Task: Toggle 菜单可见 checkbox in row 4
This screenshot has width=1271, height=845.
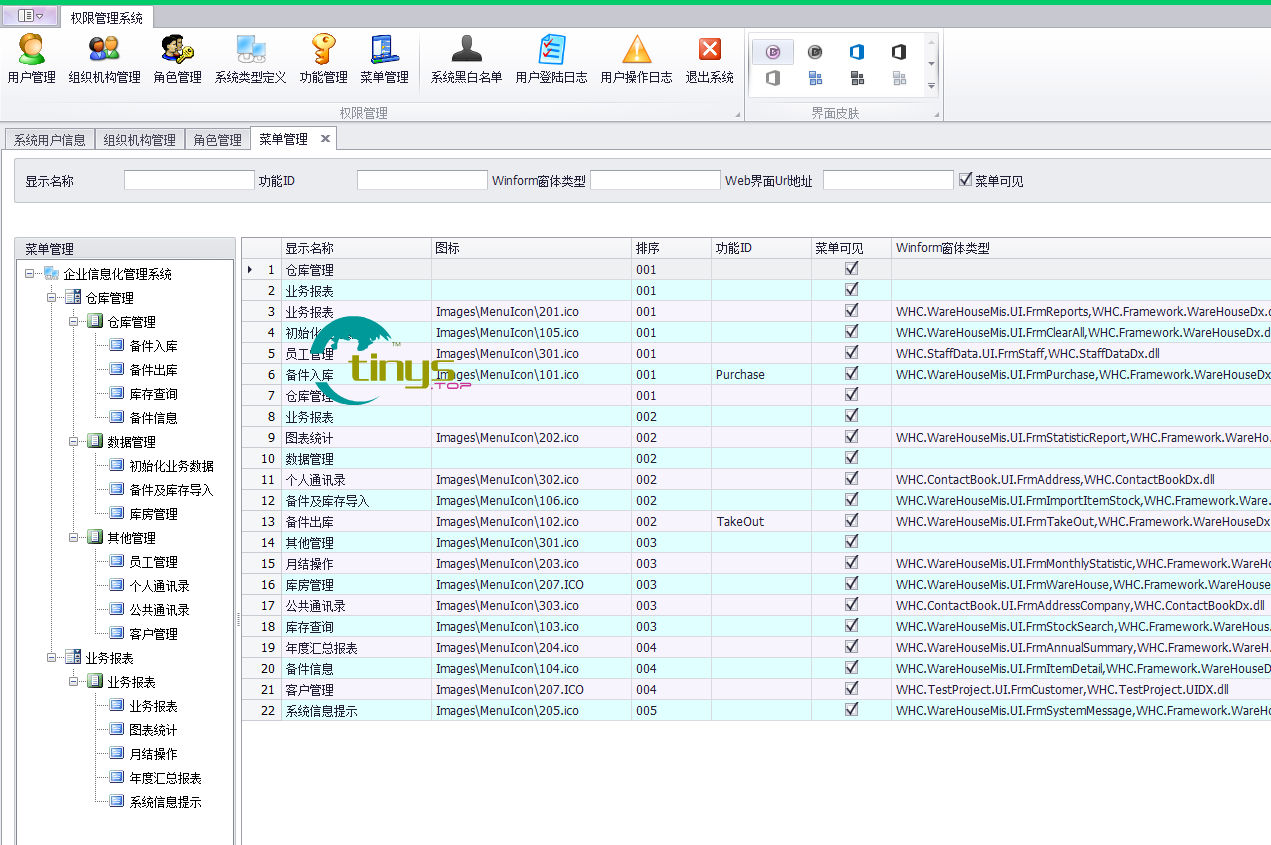Action: (851, 332)
